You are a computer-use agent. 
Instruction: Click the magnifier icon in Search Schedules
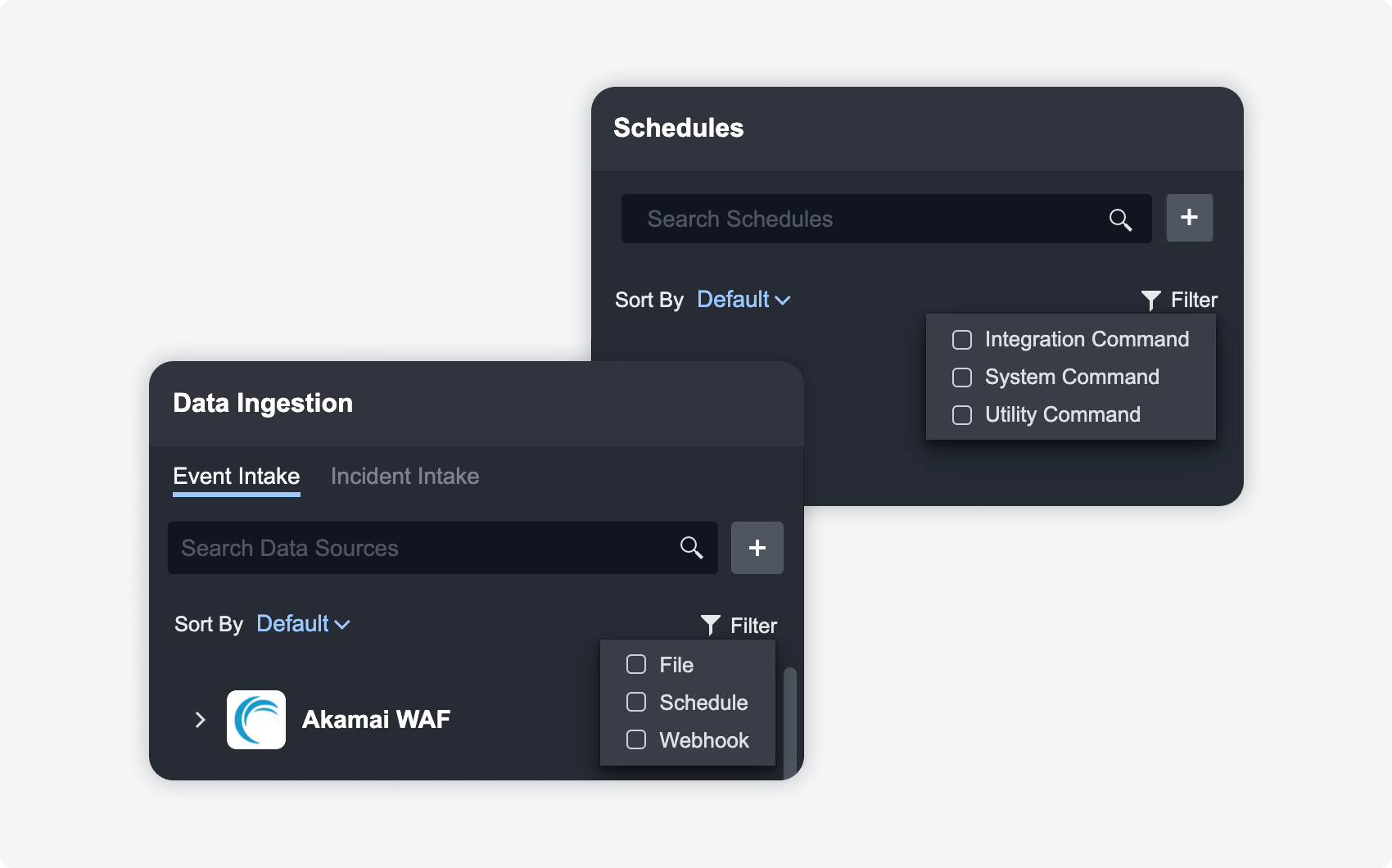1120,219
